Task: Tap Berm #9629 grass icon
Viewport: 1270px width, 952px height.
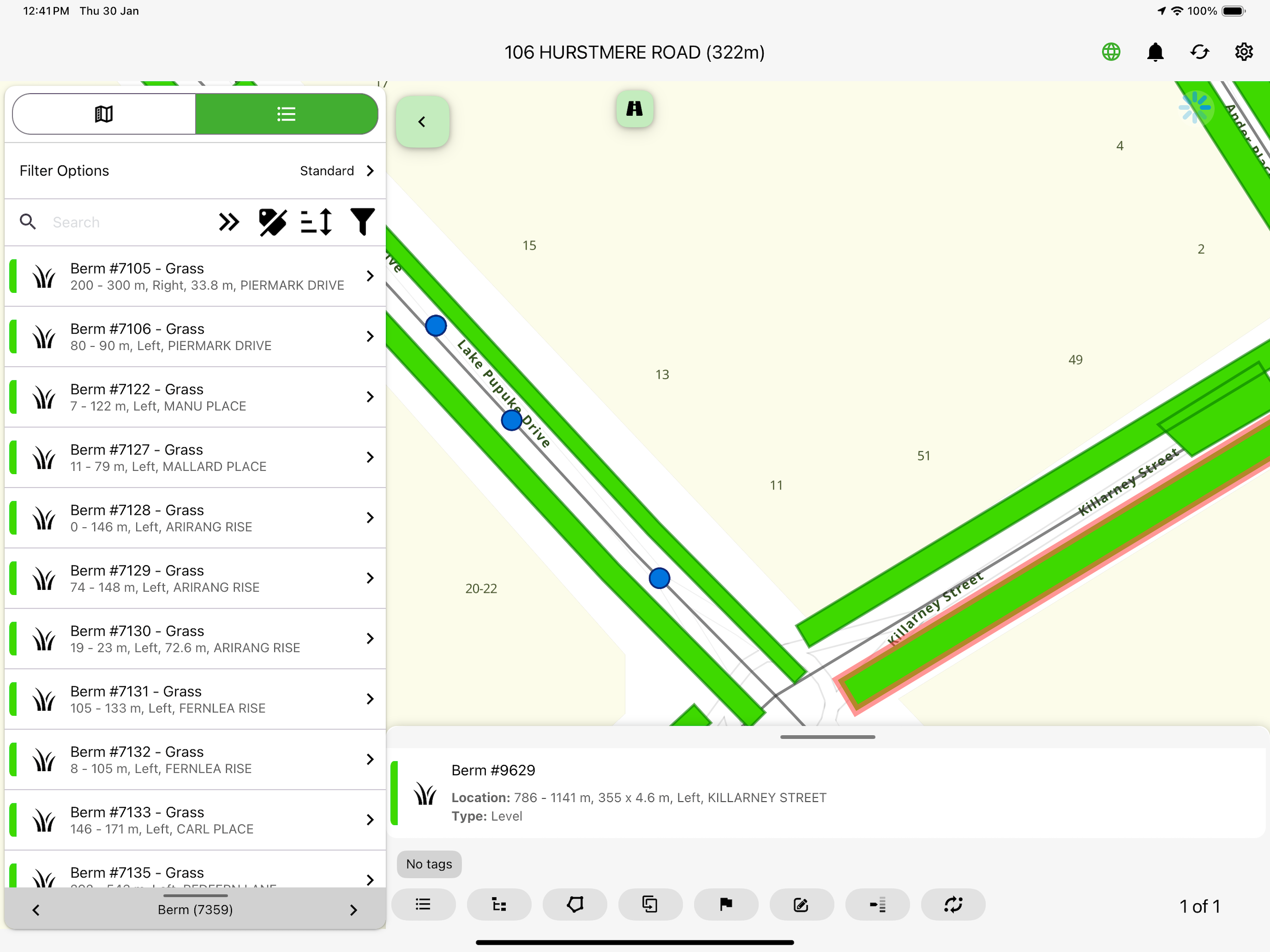Action: click(x=425, y=793)
